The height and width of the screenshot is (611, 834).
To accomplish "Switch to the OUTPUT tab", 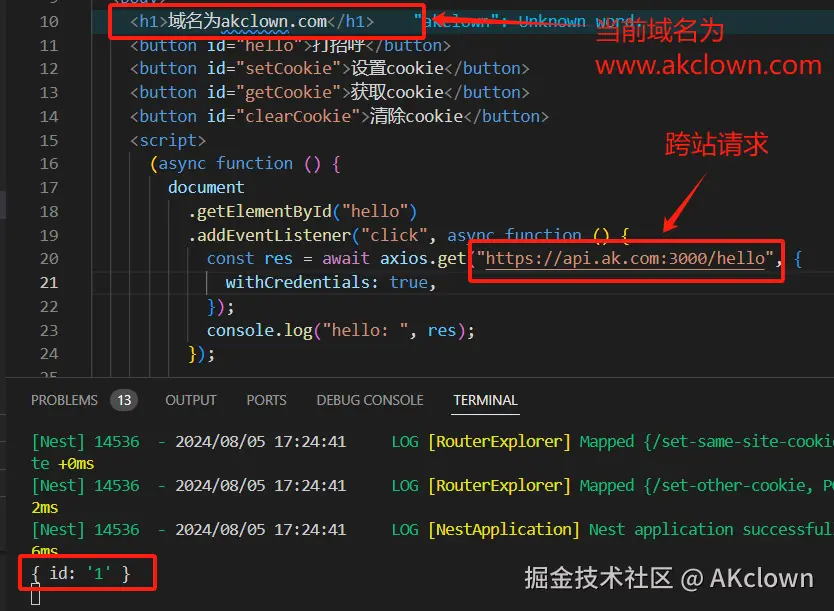I will pyautogui.click(x=190, y=400).
